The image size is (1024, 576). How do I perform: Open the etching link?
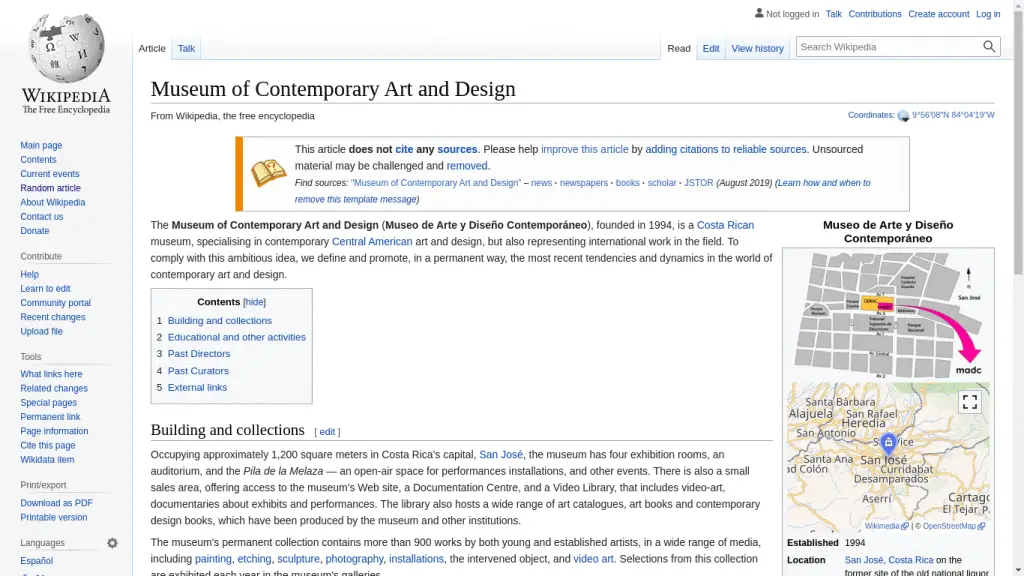pos(254,559)
